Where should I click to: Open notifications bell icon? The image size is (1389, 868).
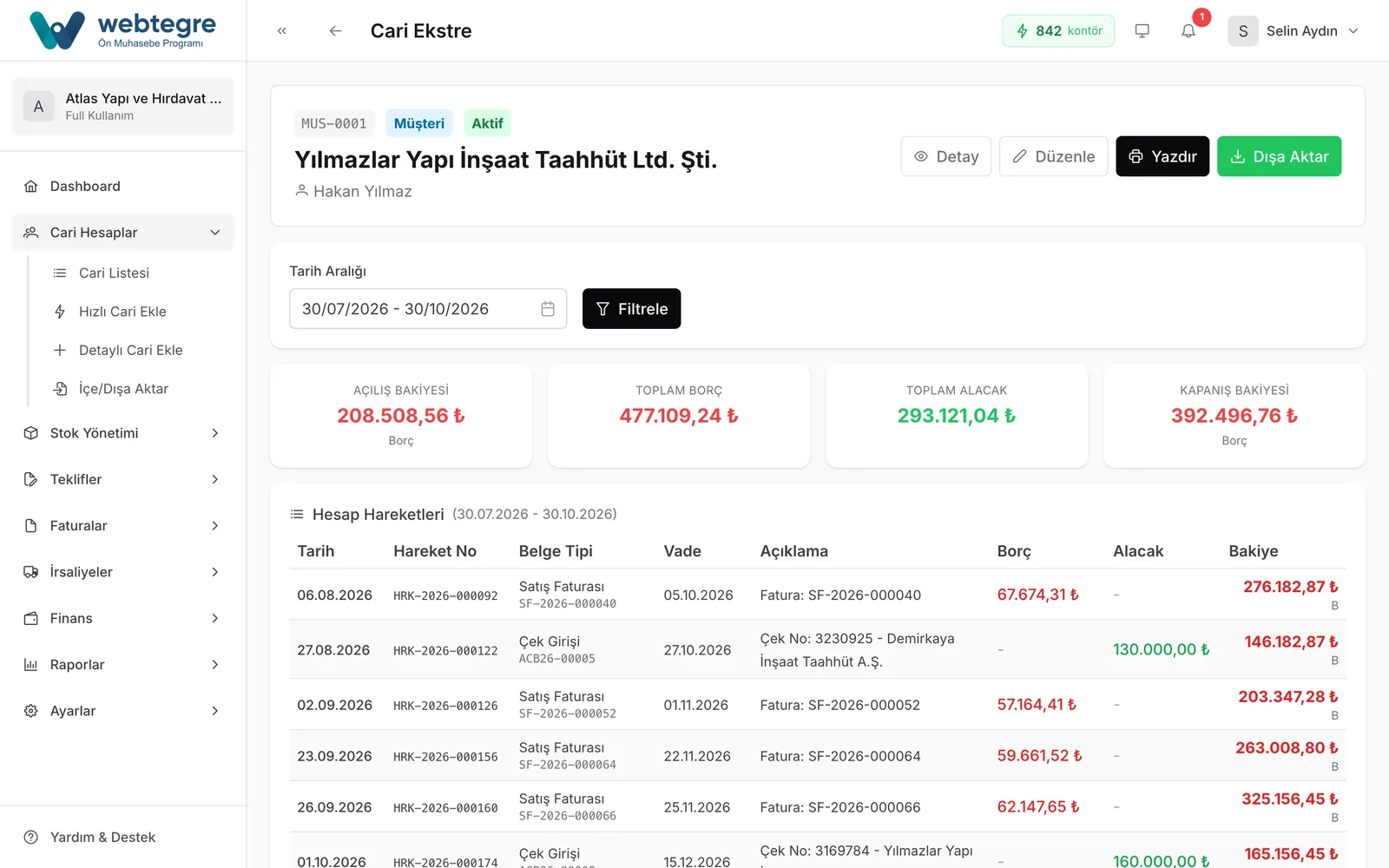pyautogui.click(x=1188, y=30)
